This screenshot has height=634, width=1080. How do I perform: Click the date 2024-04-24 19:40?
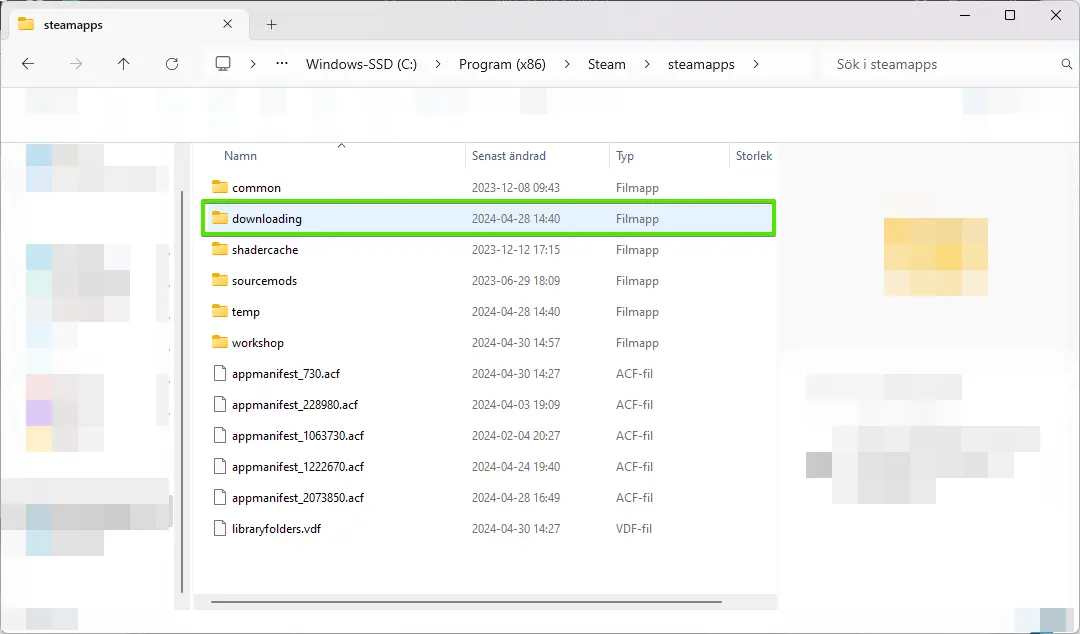(516, 467)
